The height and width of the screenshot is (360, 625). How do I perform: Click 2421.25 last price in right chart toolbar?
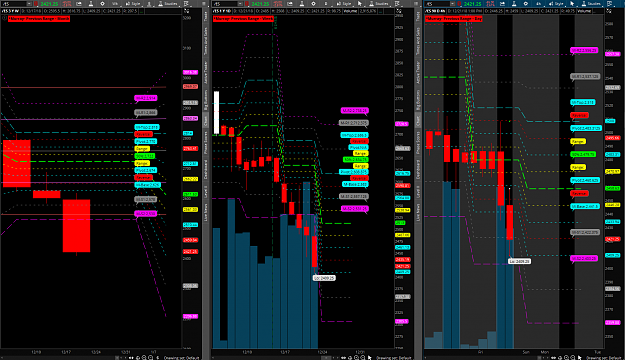click(473, 4)
